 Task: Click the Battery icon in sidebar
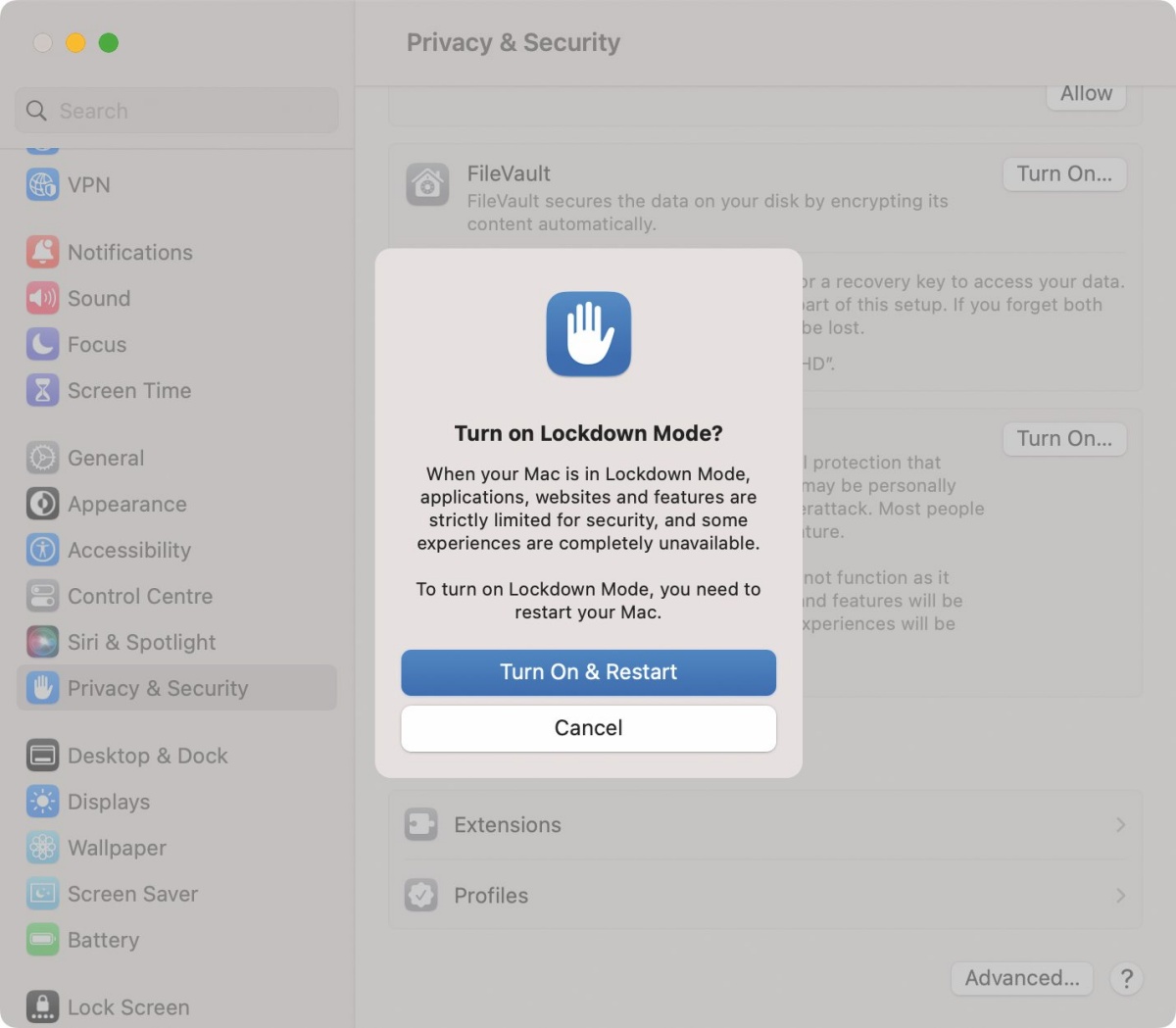coord(42,940)
